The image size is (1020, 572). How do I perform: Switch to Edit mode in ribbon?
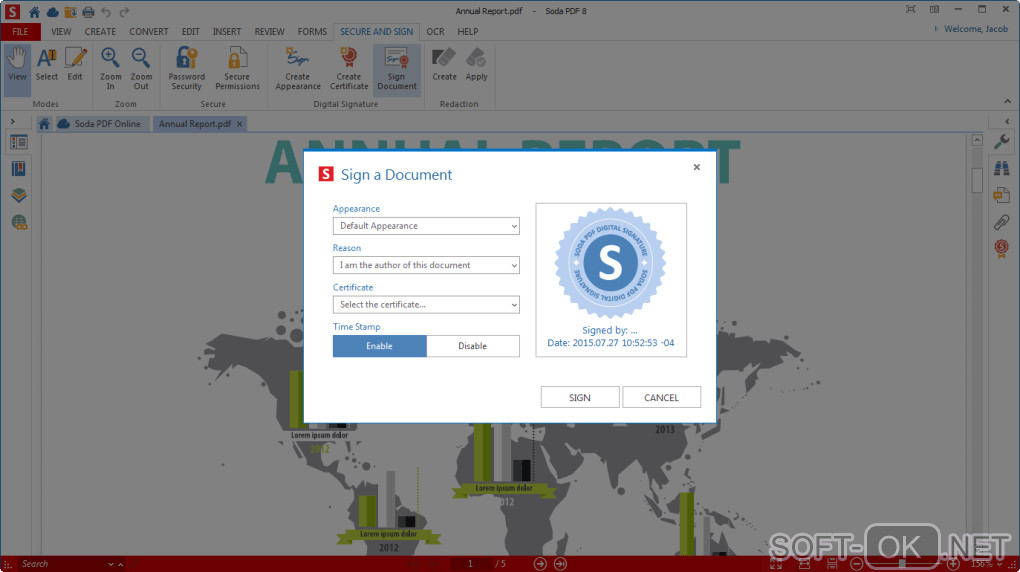pos(75,64)
